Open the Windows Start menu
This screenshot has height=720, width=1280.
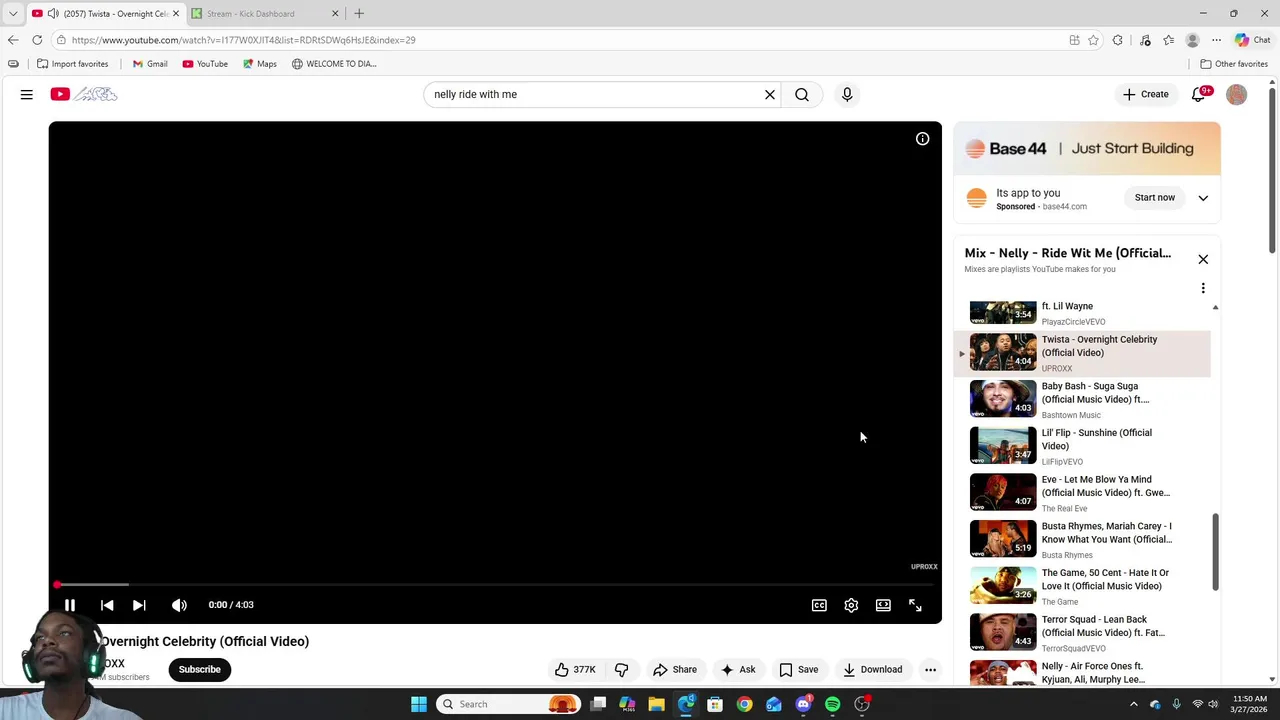tap(419, 704)
